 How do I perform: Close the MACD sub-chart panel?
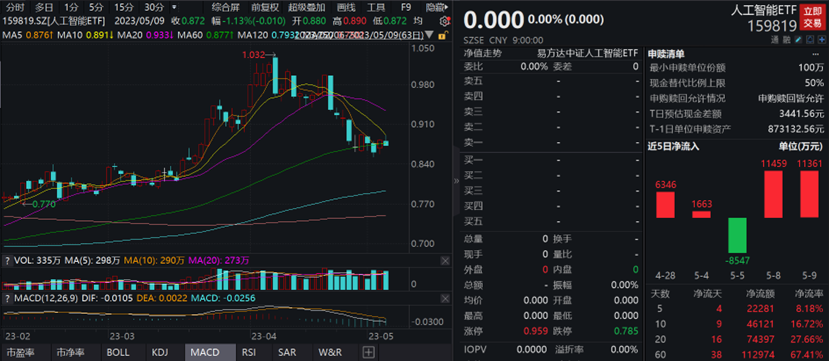point(445,298)
